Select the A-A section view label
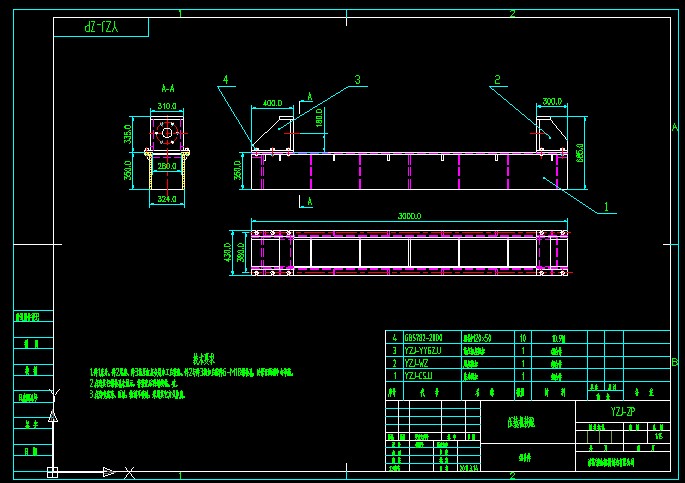This screenshot has height=483, width=685. coord(168,88)
